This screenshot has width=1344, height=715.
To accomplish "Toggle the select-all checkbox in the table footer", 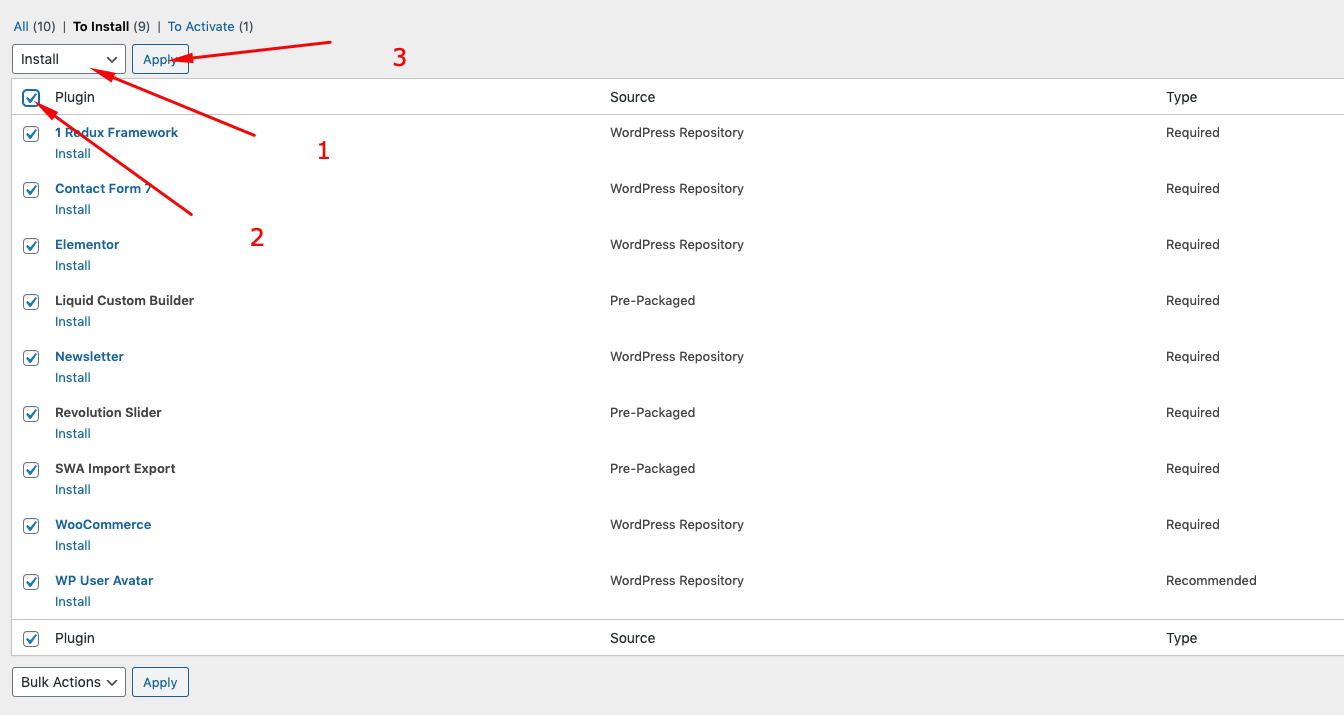I will click(x=31, y=639).
